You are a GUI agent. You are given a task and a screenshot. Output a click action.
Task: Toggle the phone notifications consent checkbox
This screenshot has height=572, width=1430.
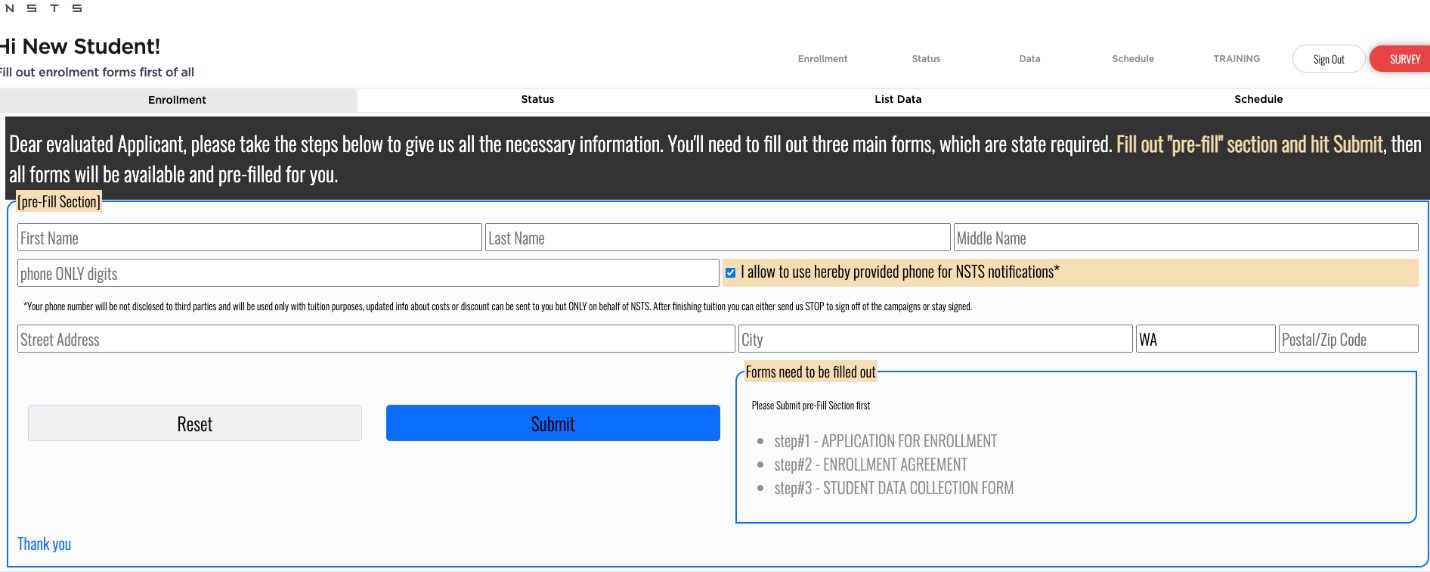pyautogui.click(x=730, y=272)
